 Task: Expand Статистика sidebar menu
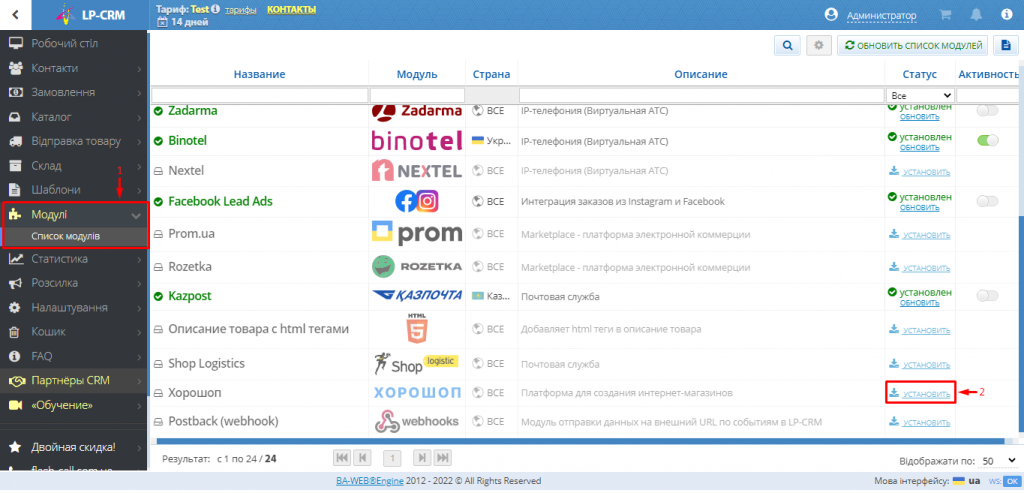[74, 259]
